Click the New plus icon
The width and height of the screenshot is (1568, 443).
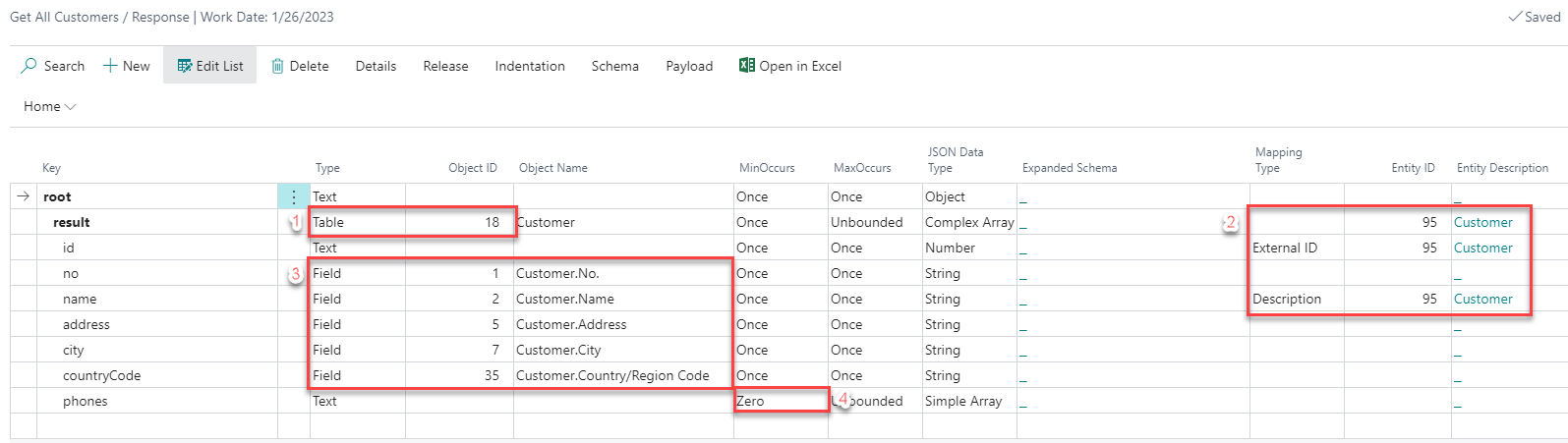(110, 66)
